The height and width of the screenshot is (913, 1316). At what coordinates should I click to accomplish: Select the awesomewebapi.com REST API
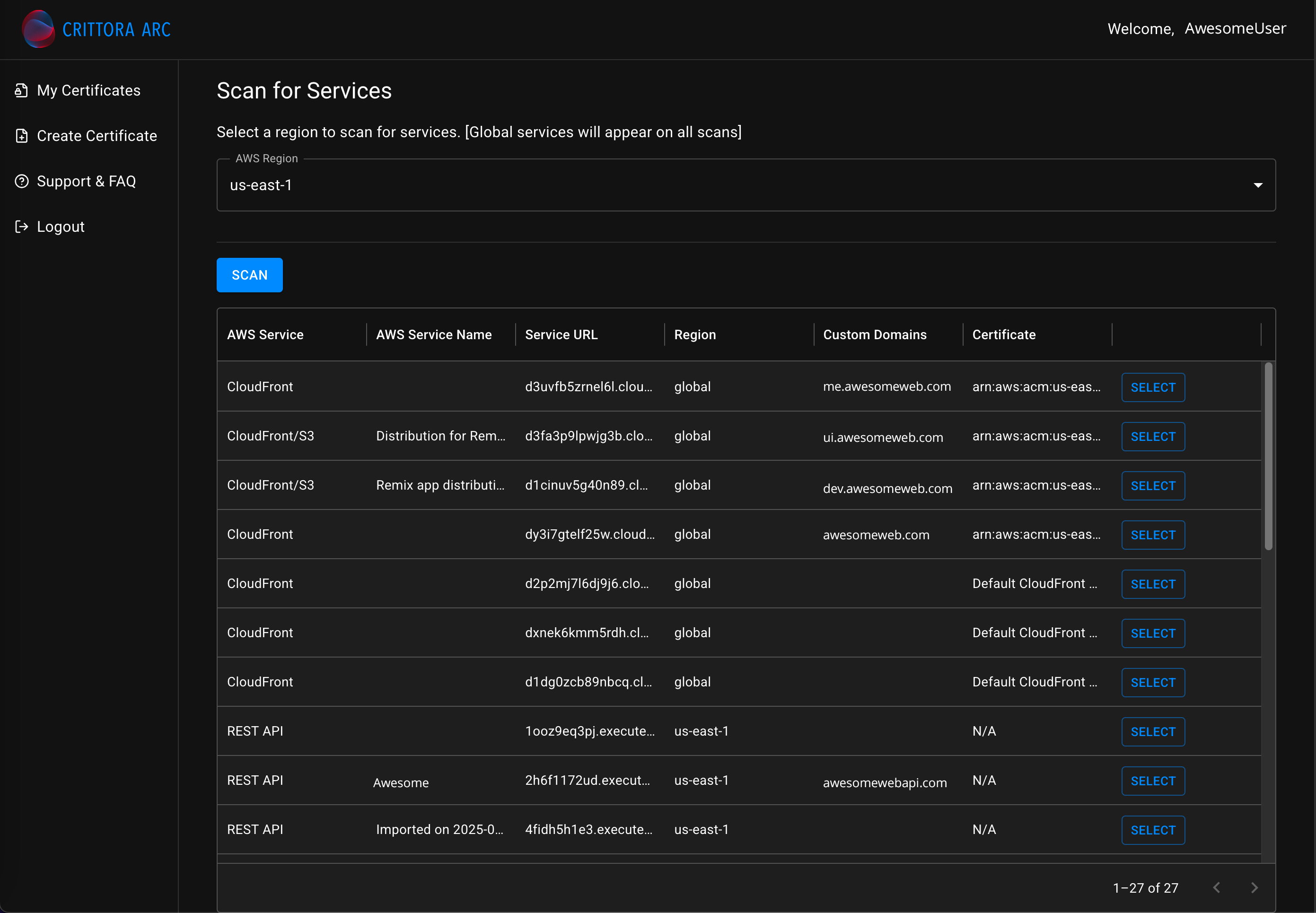1152,781
